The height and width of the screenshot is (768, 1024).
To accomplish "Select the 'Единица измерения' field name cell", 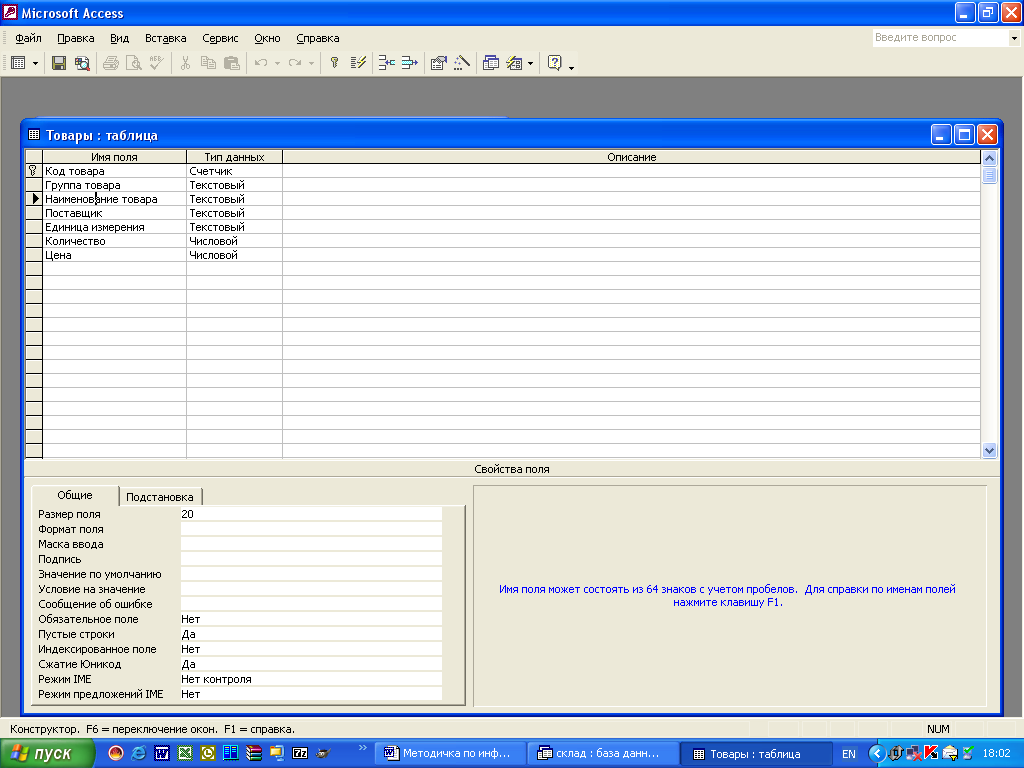I will (114, 227).
